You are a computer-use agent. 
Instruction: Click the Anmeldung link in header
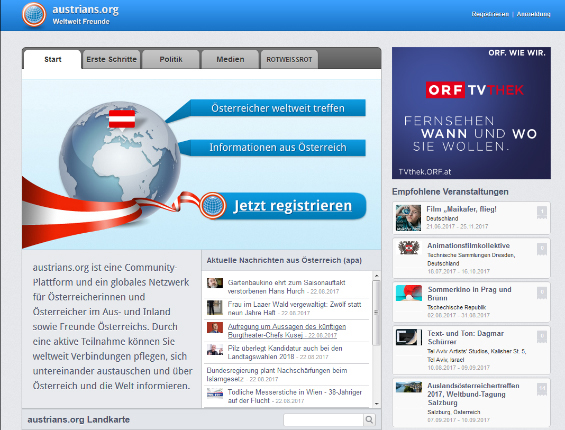(x=533, y=14)
